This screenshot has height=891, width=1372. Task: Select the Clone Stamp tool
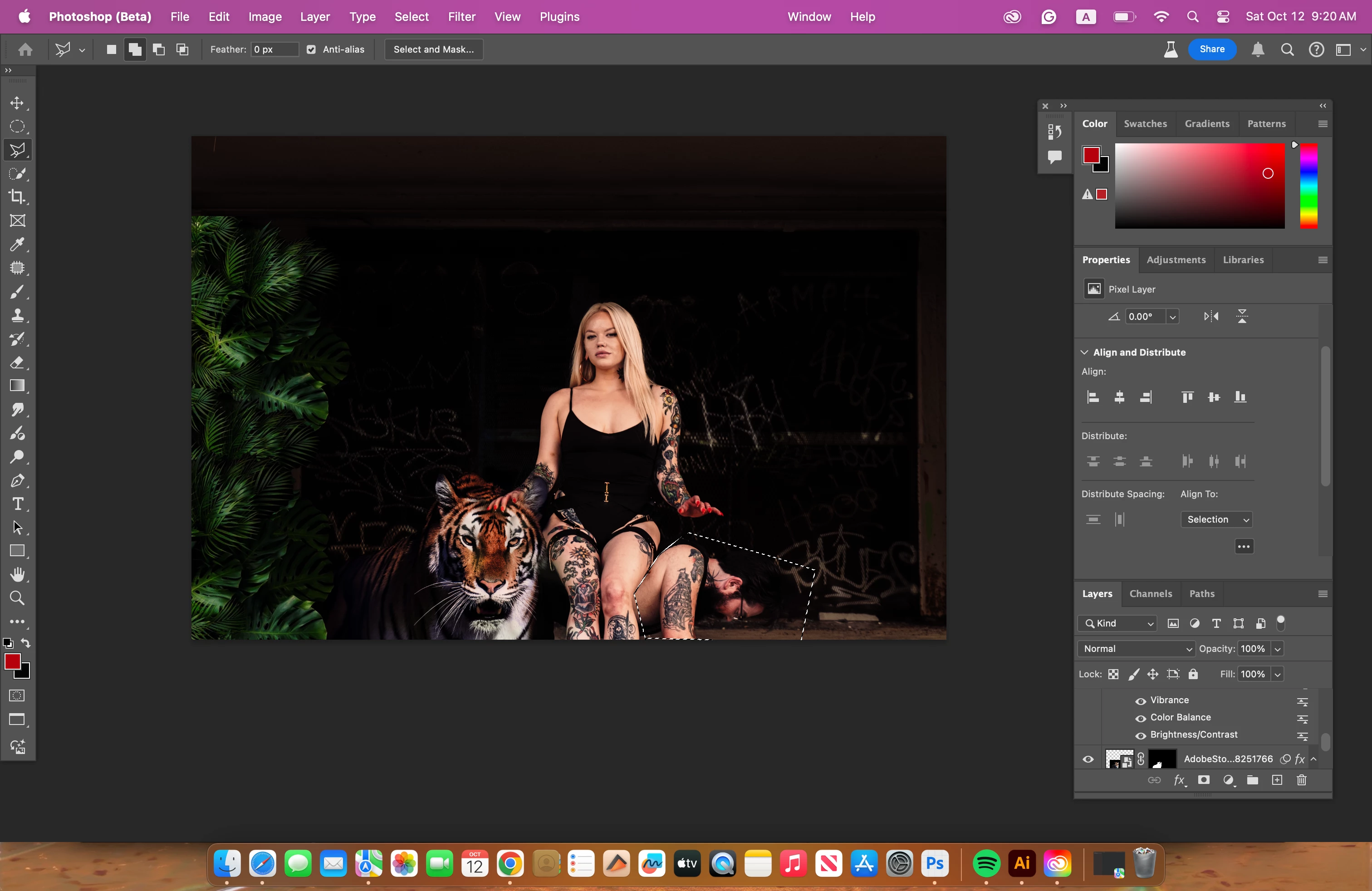[x=17, y=315]
